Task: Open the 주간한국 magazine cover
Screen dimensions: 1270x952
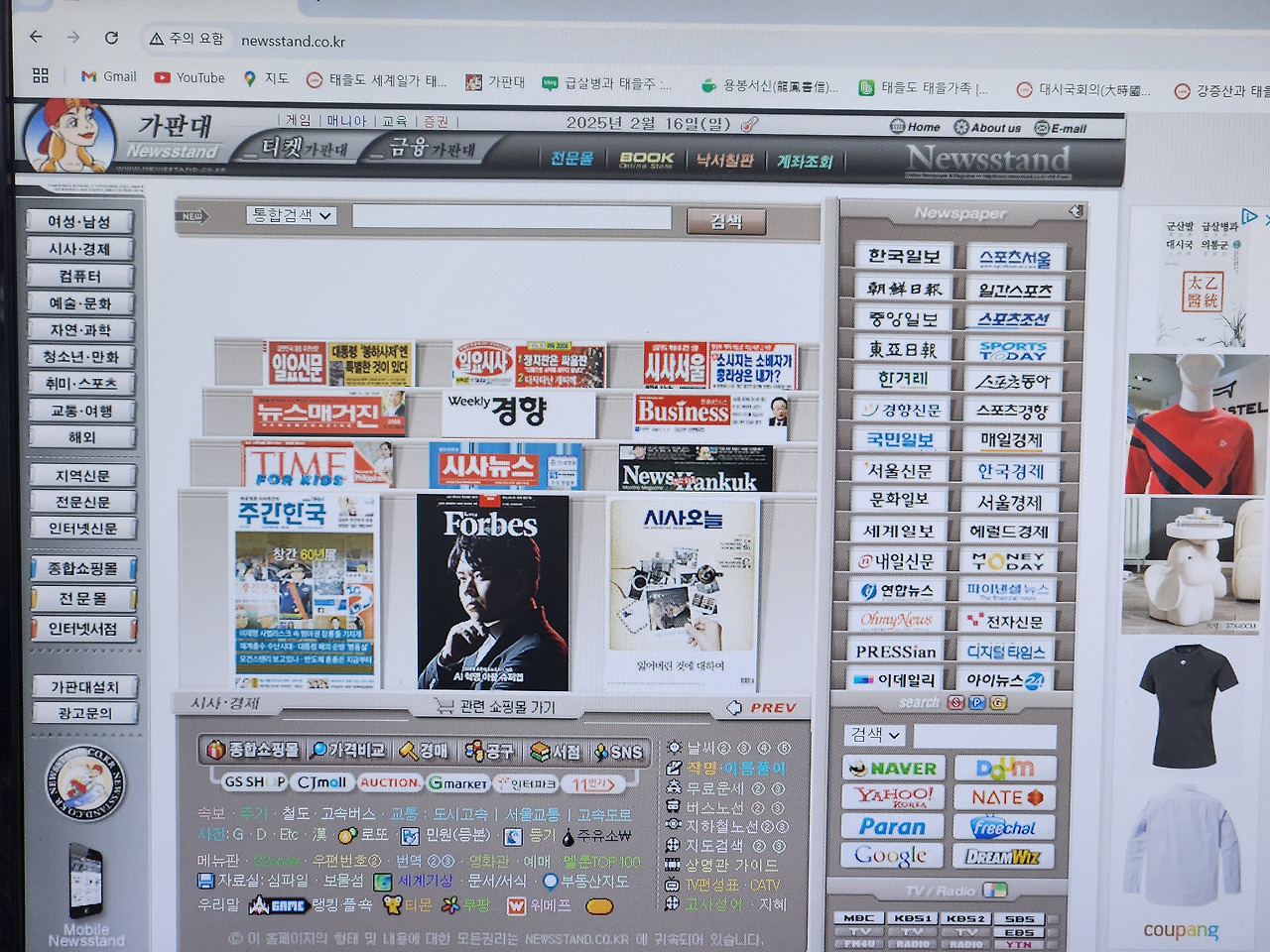Action: pos(306,590)
